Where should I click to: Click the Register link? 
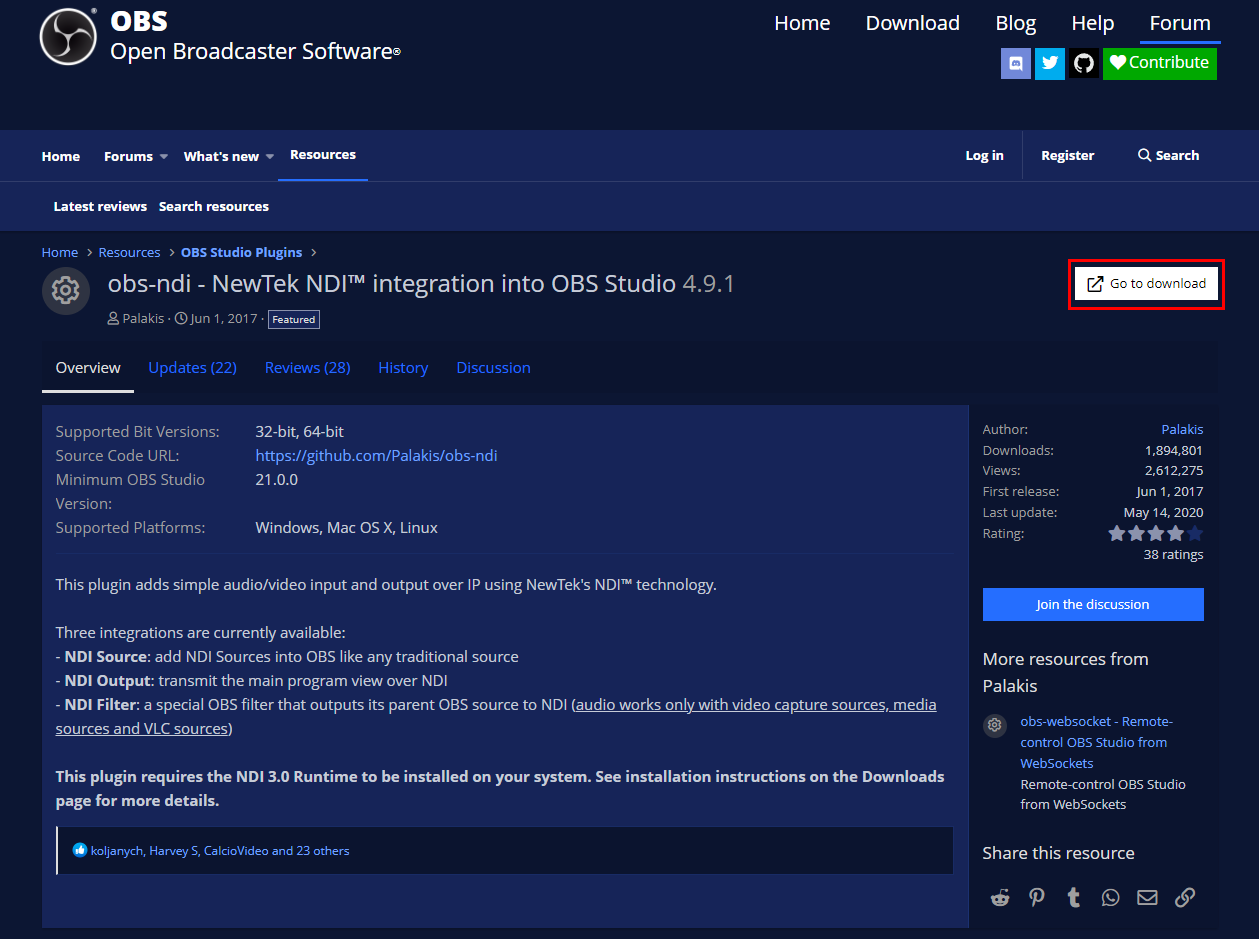click(x=1067, y=155)
